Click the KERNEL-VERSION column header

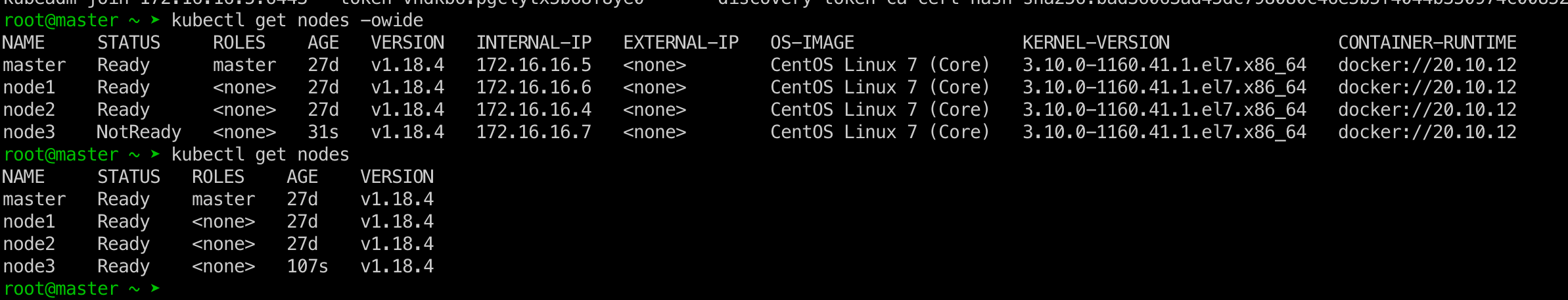coord(1096,43)
